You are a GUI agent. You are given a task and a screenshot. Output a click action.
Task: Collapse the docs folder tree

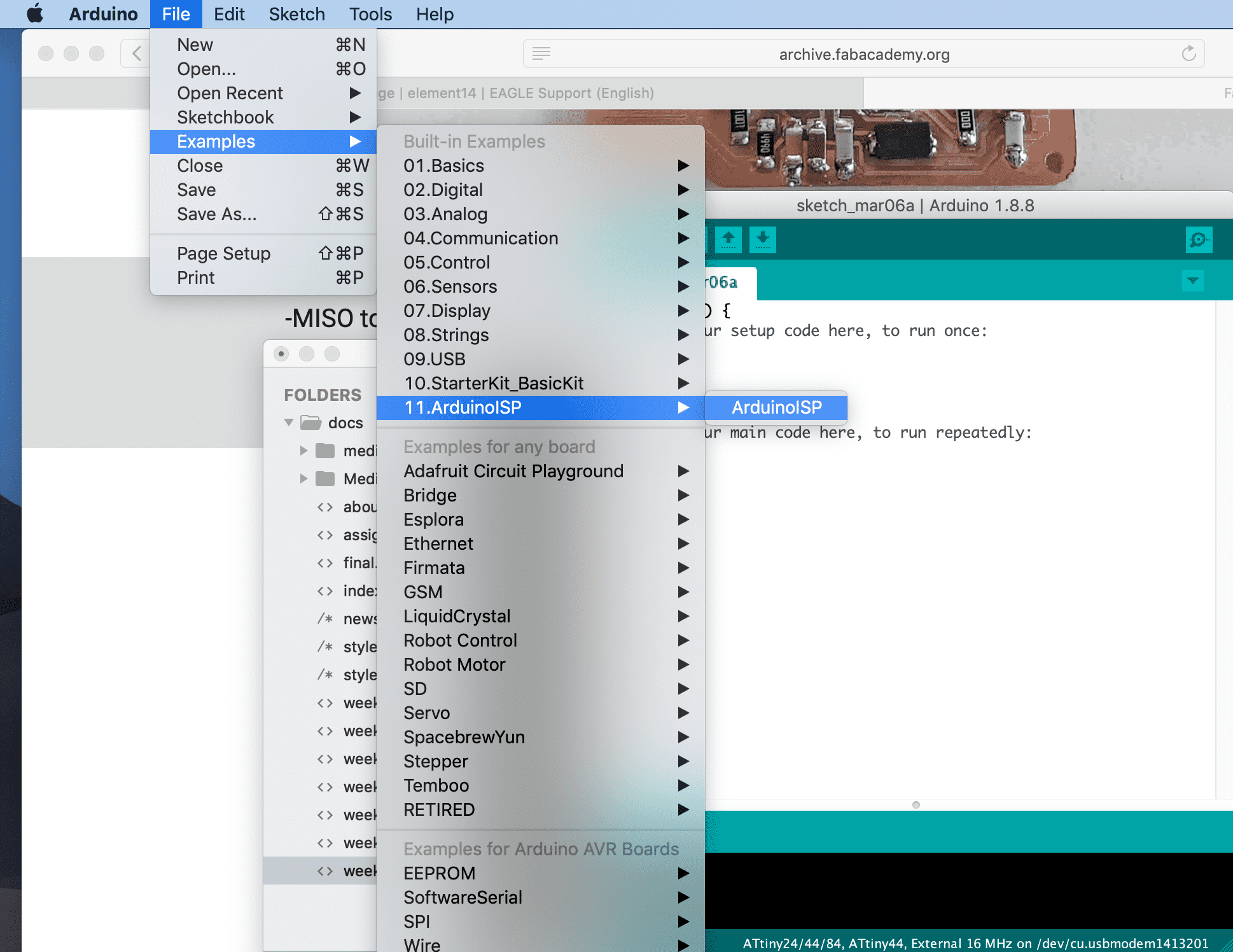(289, 423)
